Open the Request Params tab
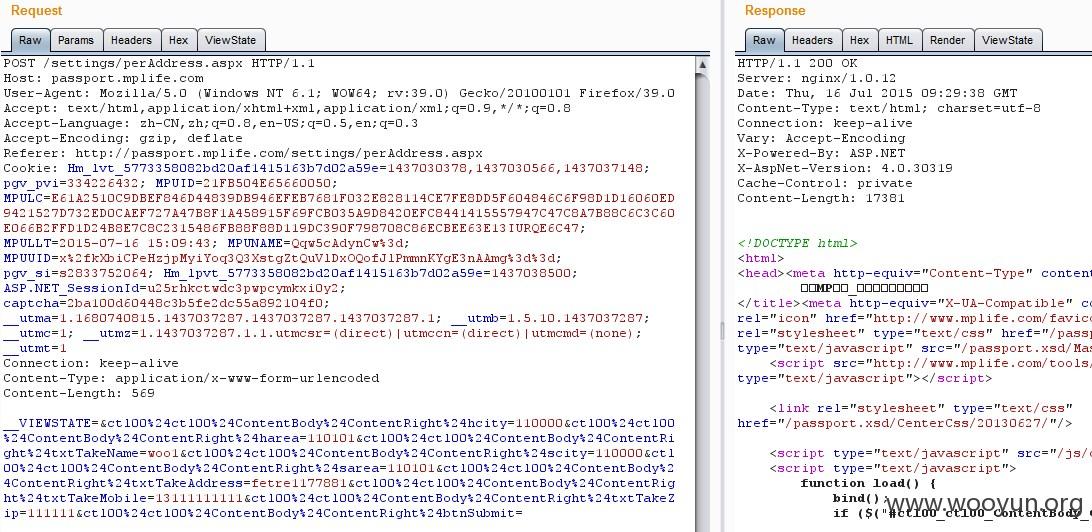The width and height of the screenshot is (1092, 532). pos(76,40)
